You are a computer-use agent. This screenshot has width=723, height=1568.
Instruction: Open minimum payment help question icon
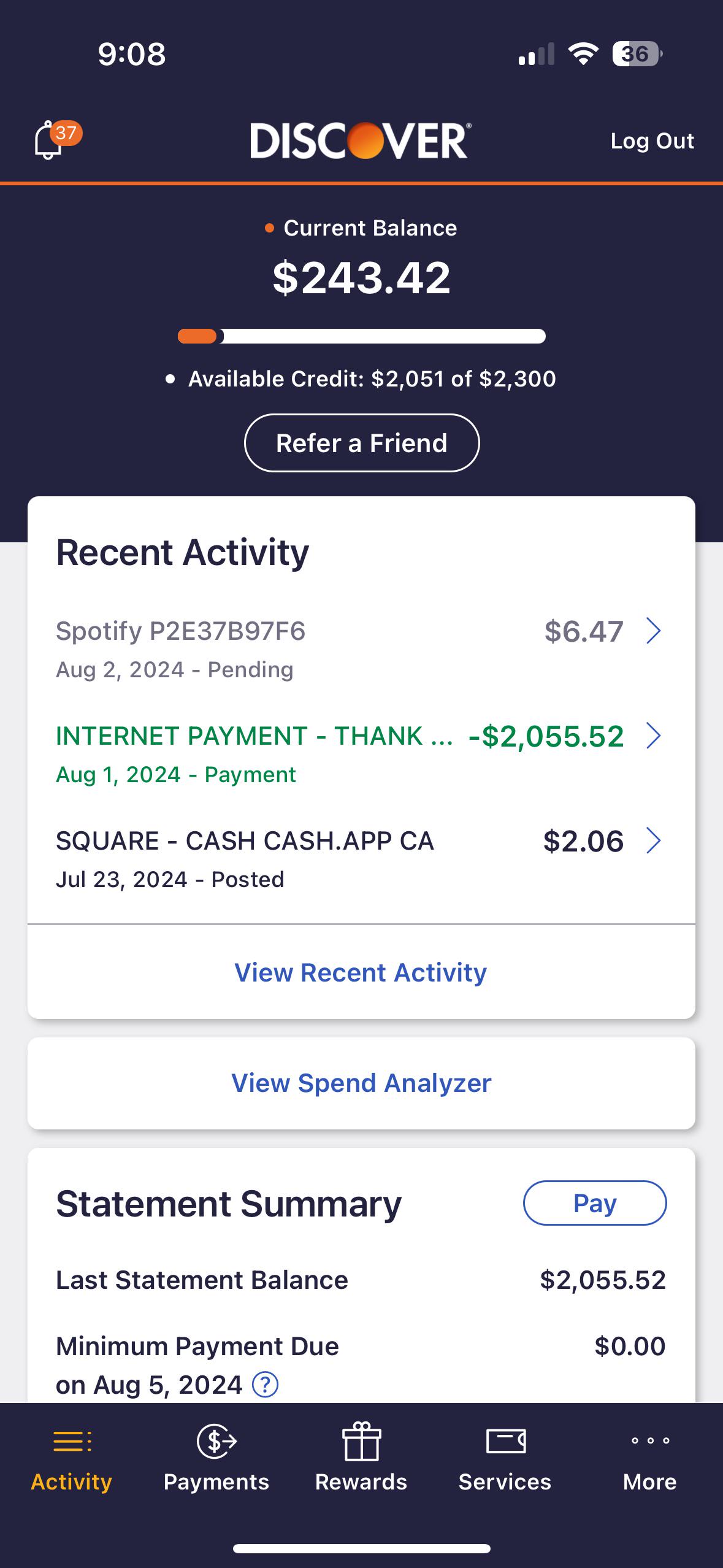266,1385
